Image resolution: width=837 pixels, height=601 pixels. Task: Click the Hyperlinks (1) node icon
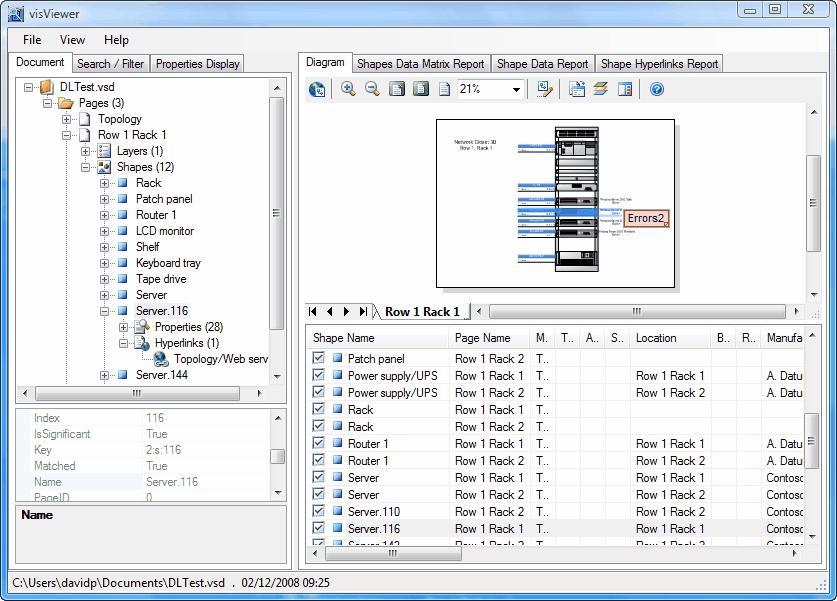(x=141, y=343)
